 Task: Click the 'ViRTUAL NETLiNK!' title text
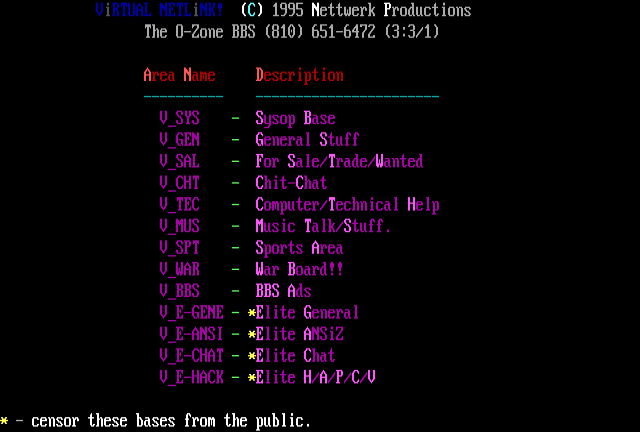pos(160,10)
